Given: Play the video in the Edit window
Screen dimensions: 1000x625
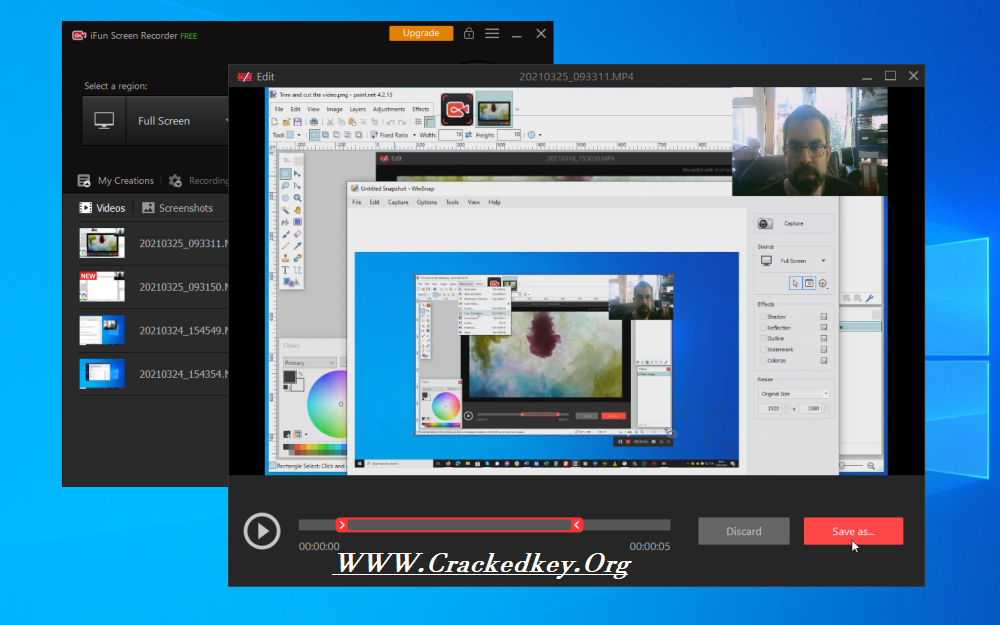Looking at the screenshot, I should (x=261, y=531).
